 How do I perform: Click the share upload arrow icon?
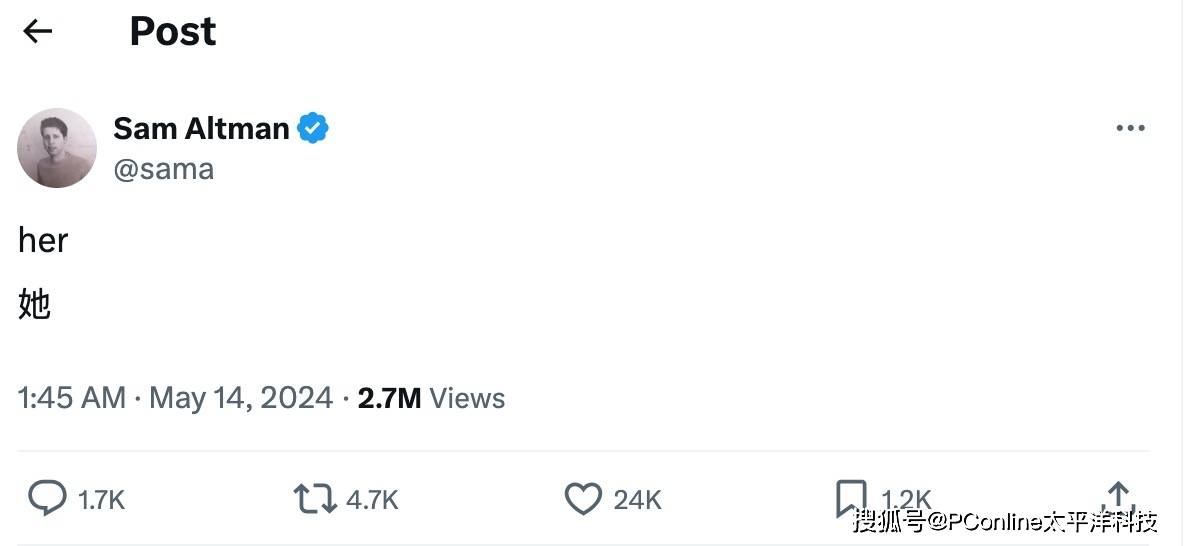point(1118,495)
